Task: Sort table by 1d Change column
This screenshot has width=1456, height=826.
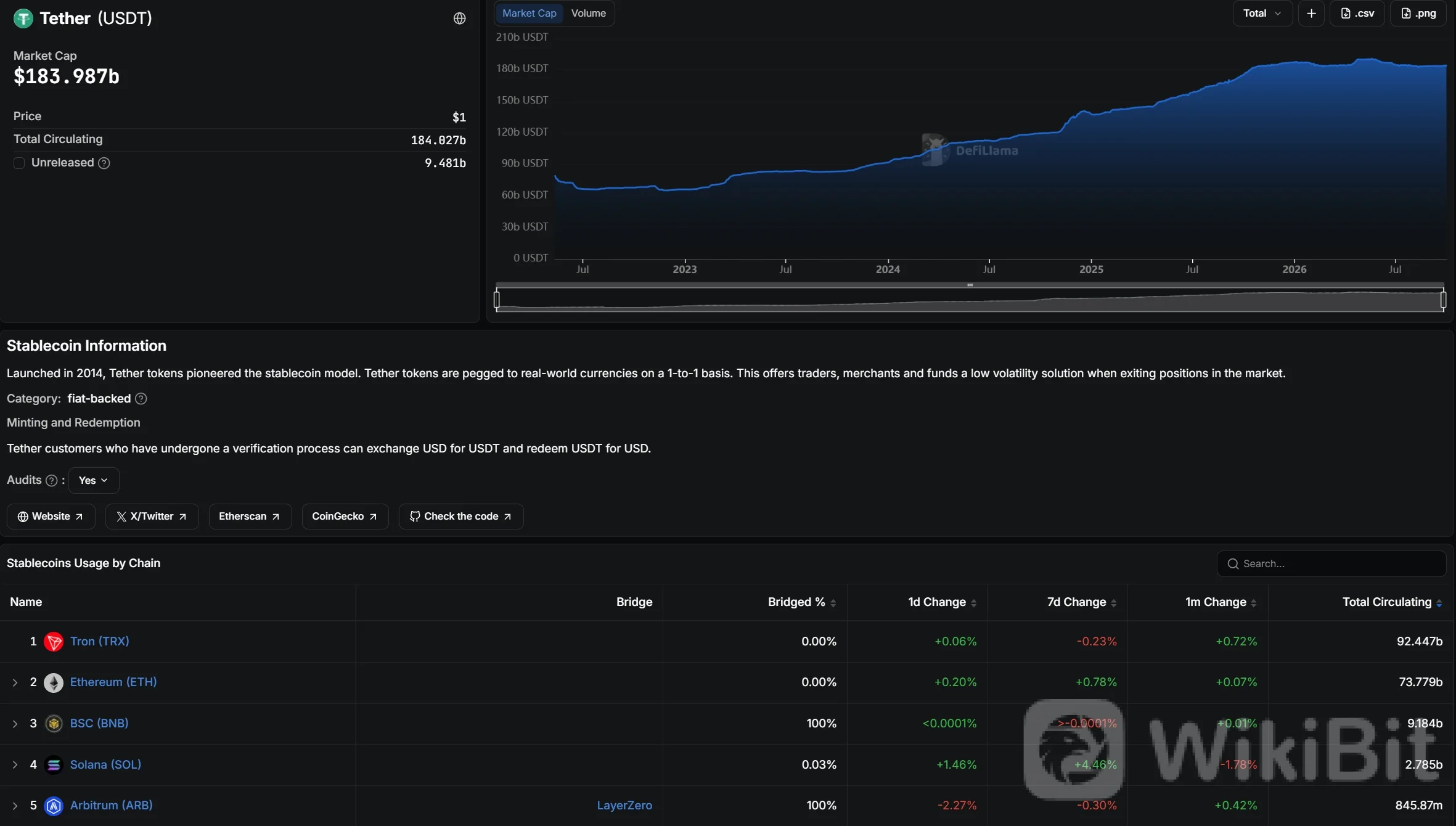Action: click(x=942, y=602)
